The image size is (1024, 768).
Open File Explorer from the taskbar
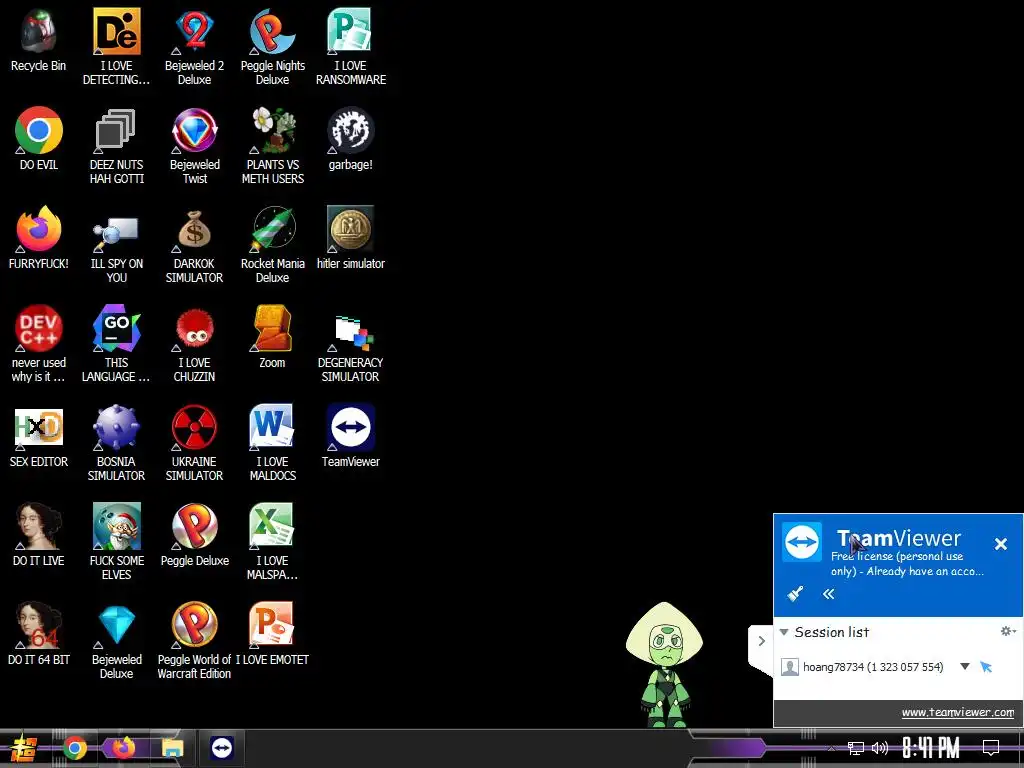pos(172,748)
